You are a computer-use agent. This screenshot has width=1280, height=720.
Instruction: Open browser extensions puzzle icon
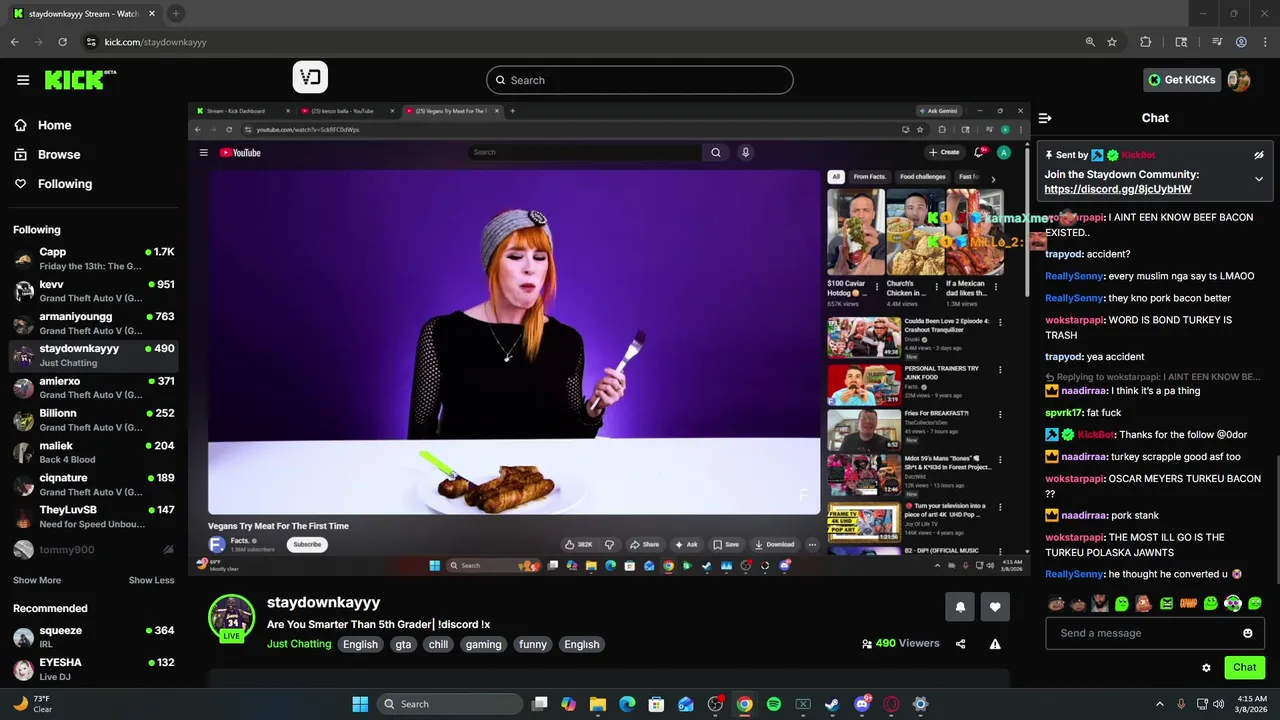1146,42
